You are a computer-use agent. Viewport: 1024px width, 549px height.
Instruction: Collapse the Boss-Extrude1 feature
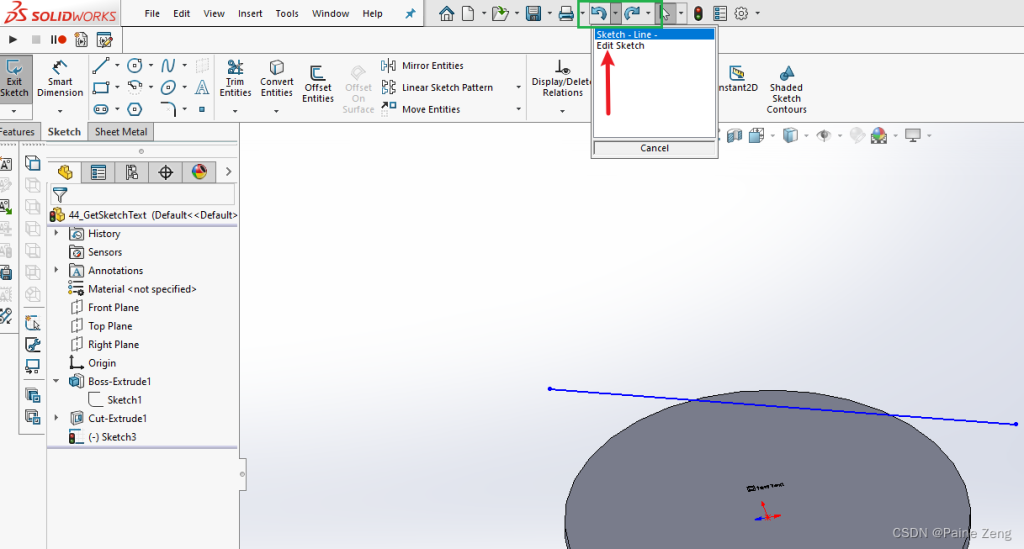56,381
